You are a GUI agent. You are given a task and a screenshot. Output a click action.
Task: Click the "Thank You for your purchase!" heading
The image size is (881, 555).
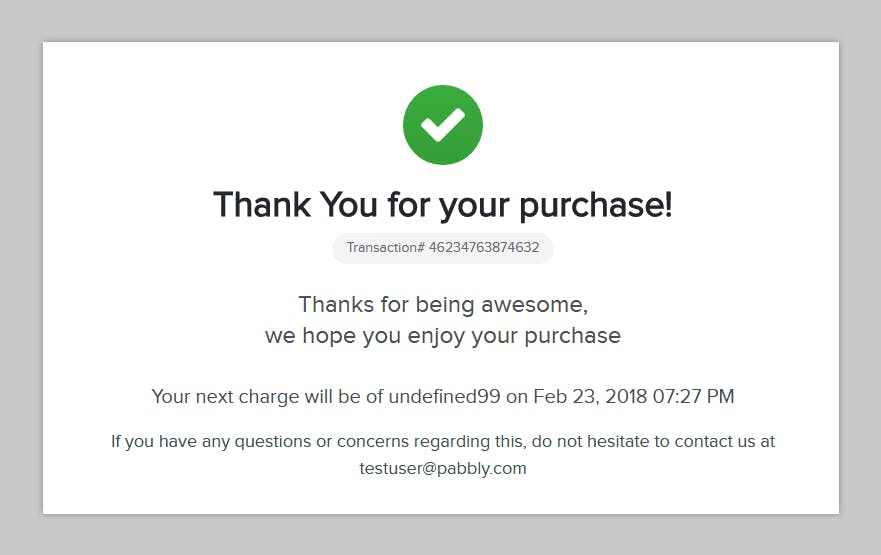[x=442, y=205]
